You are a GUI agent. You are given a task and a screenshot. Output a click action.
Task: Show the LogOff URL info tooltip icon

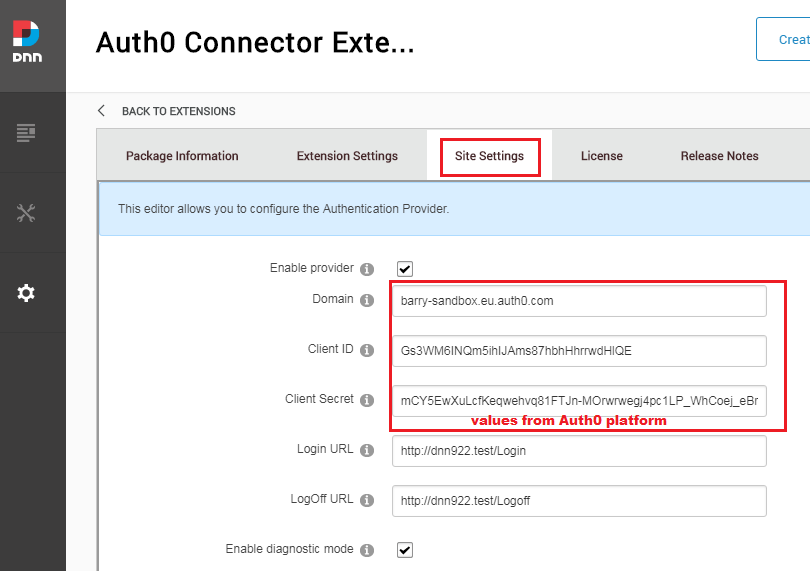367,500
